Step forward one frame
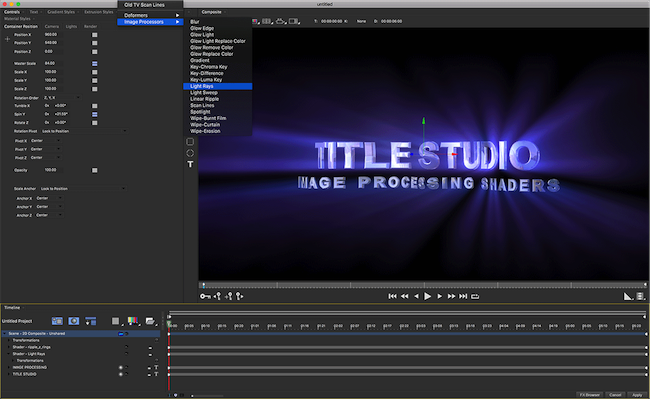Viewport: 650px width, 399px height. (x=439, y=296)
